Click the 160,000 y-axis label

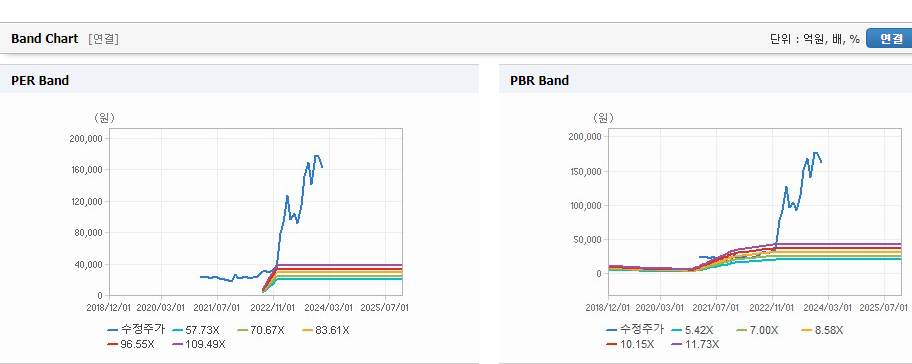pyautogui.click(x=86, y=170)
